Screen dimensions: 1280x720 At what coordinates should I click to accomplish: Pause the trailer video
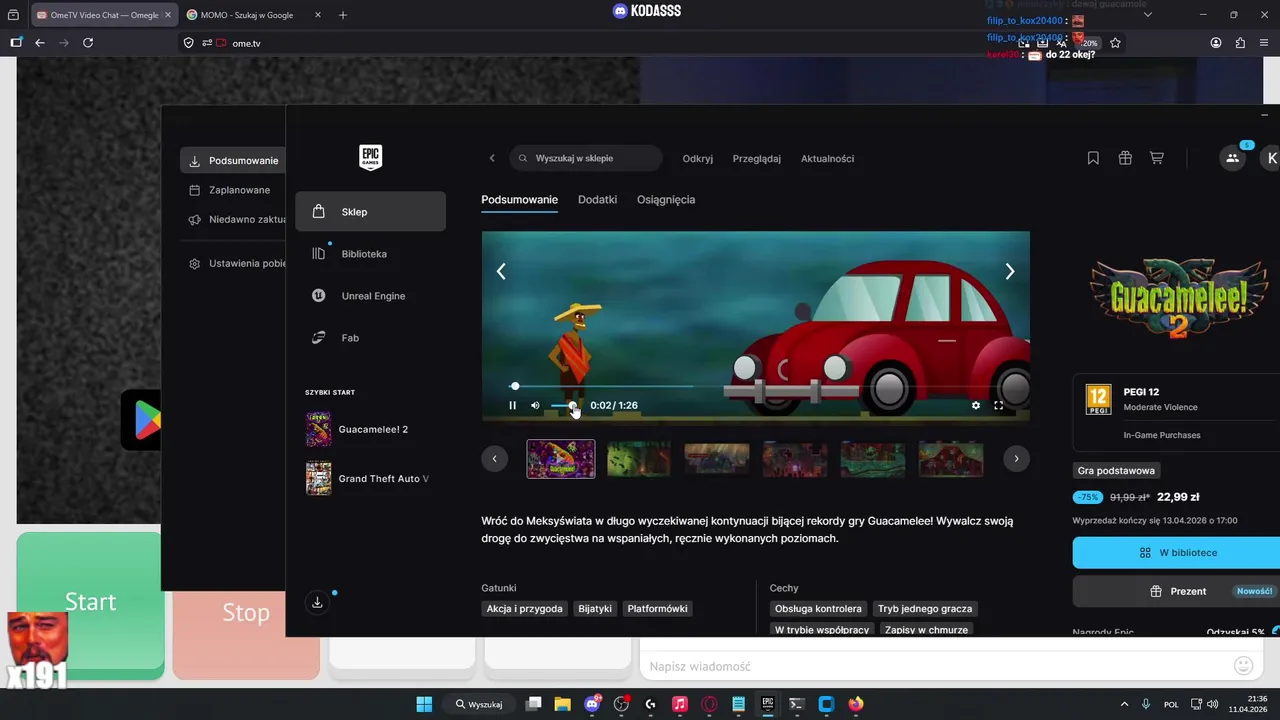pos(512,405)
